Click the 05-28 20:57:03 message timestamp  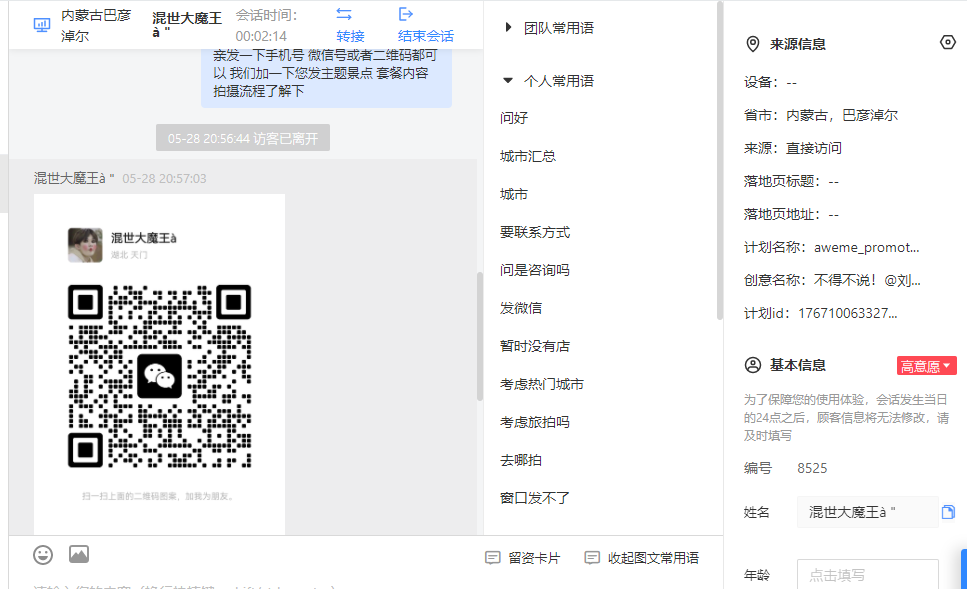pyautogui.click(x=164, y=179)
